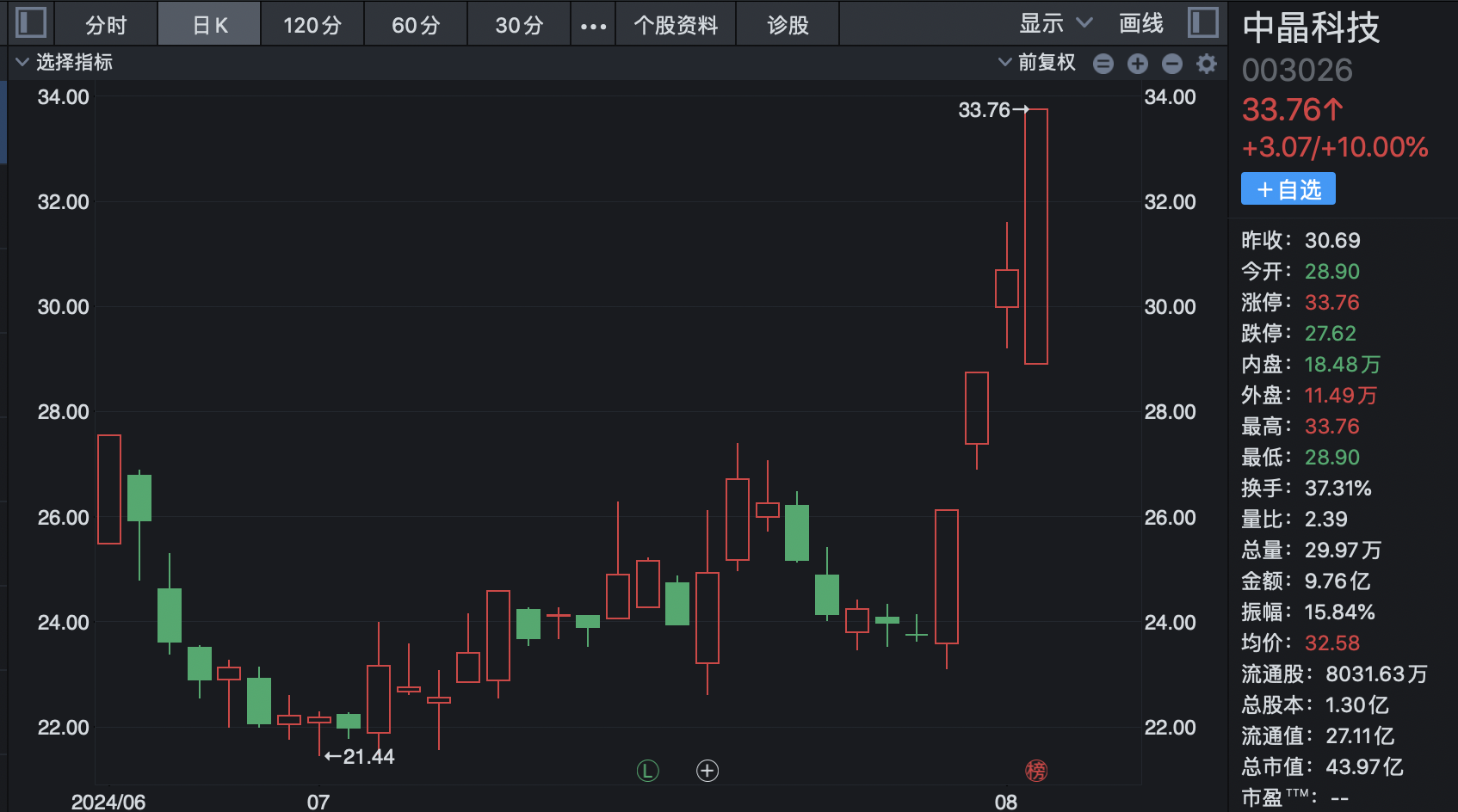This screenshot has height=812, width=1458.
Task: Switch to the 60分 chart tab
Action: coord(416,25)
